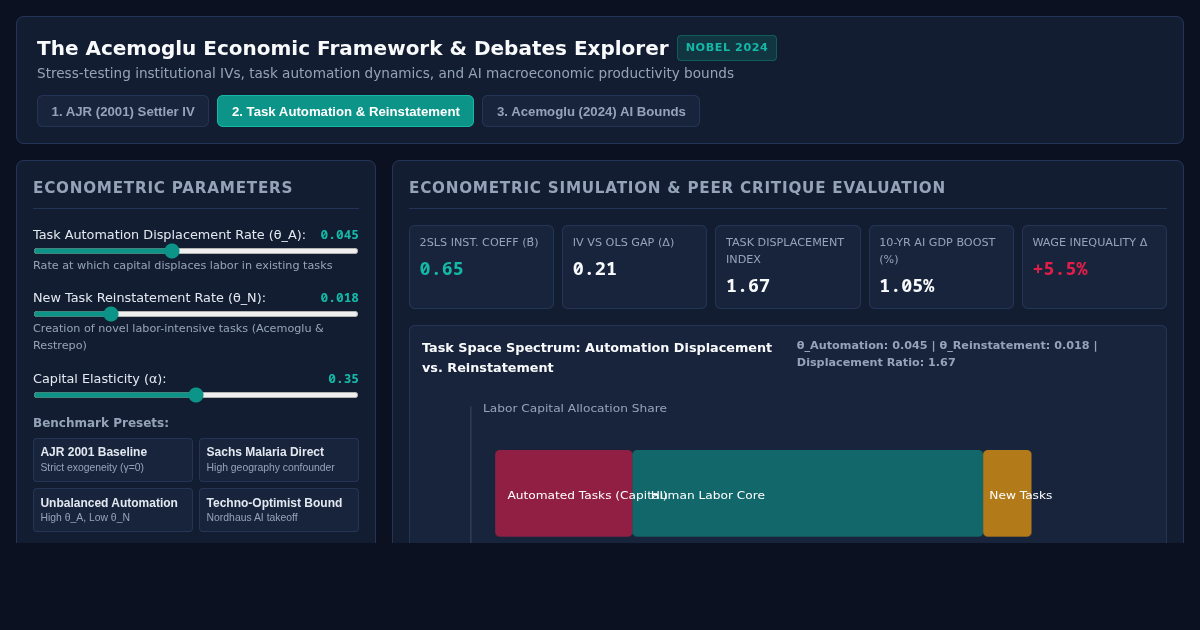Adjust the Capital Elasticity slider
Image resolution: width=1200 pixels, height=630 pixels.
tap(196, 395)
